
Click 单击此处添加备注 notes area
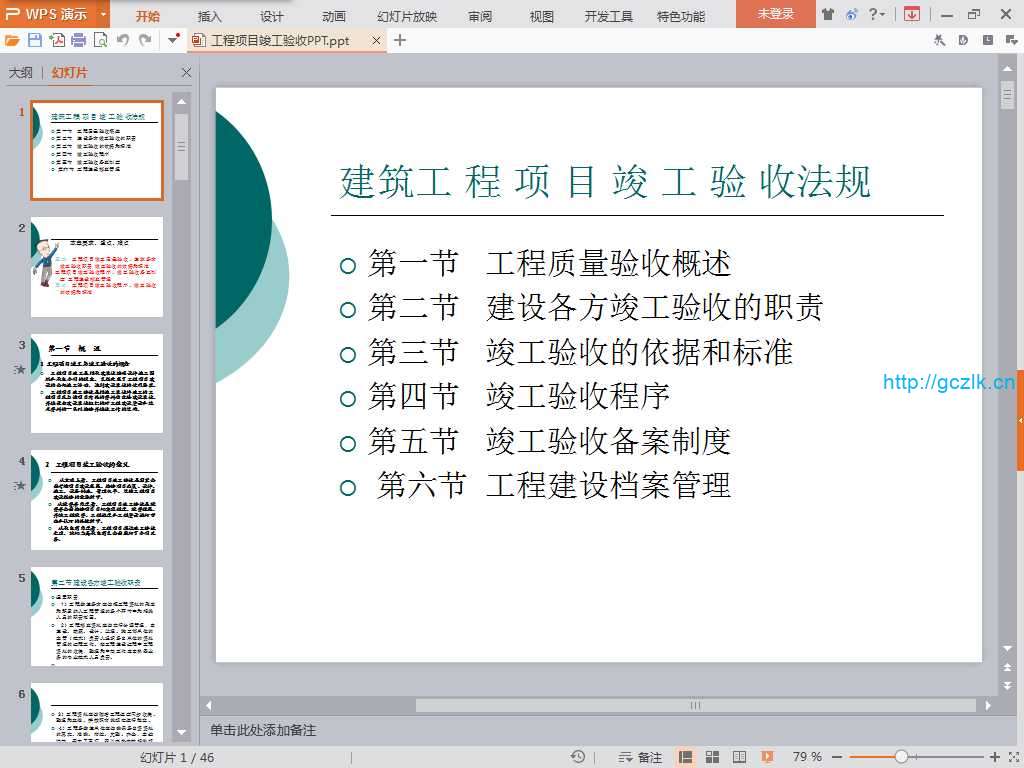[263, 730]
